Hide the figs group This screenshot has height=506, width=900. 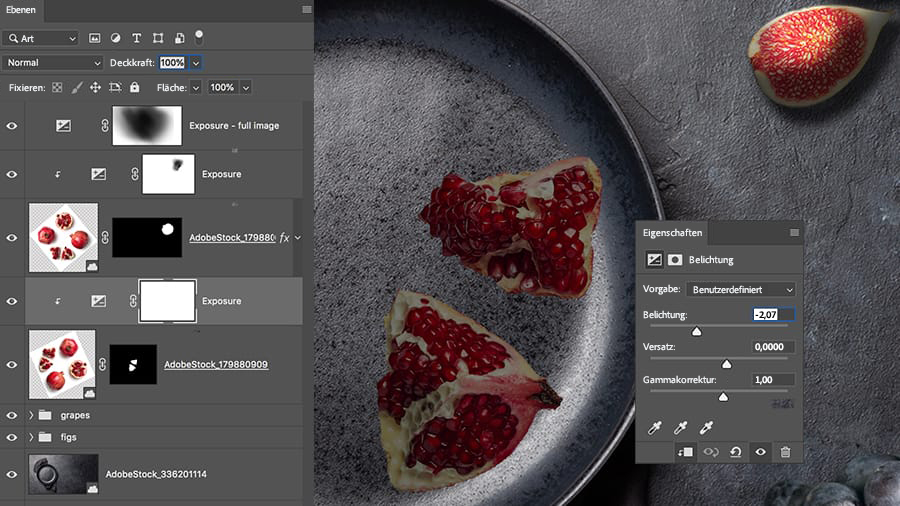(11, 437)
